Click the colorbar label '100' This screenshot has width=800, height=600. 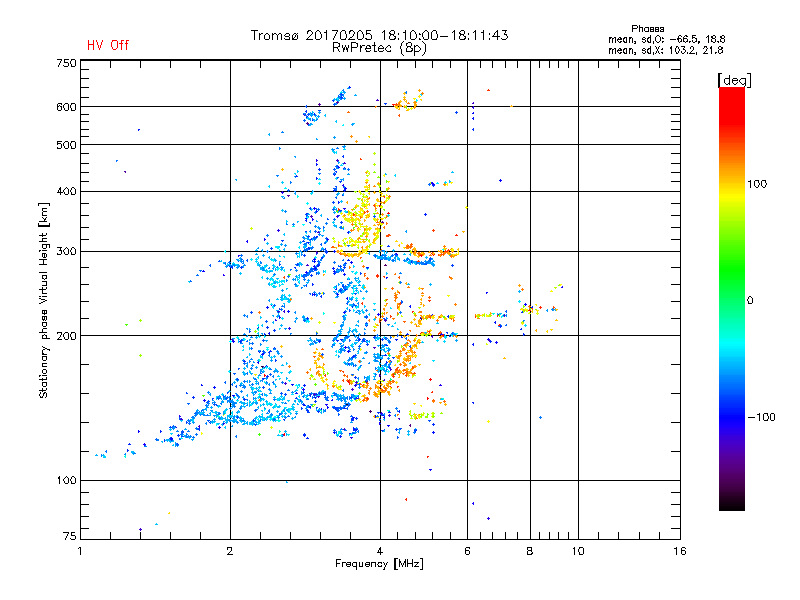(757, 184)
